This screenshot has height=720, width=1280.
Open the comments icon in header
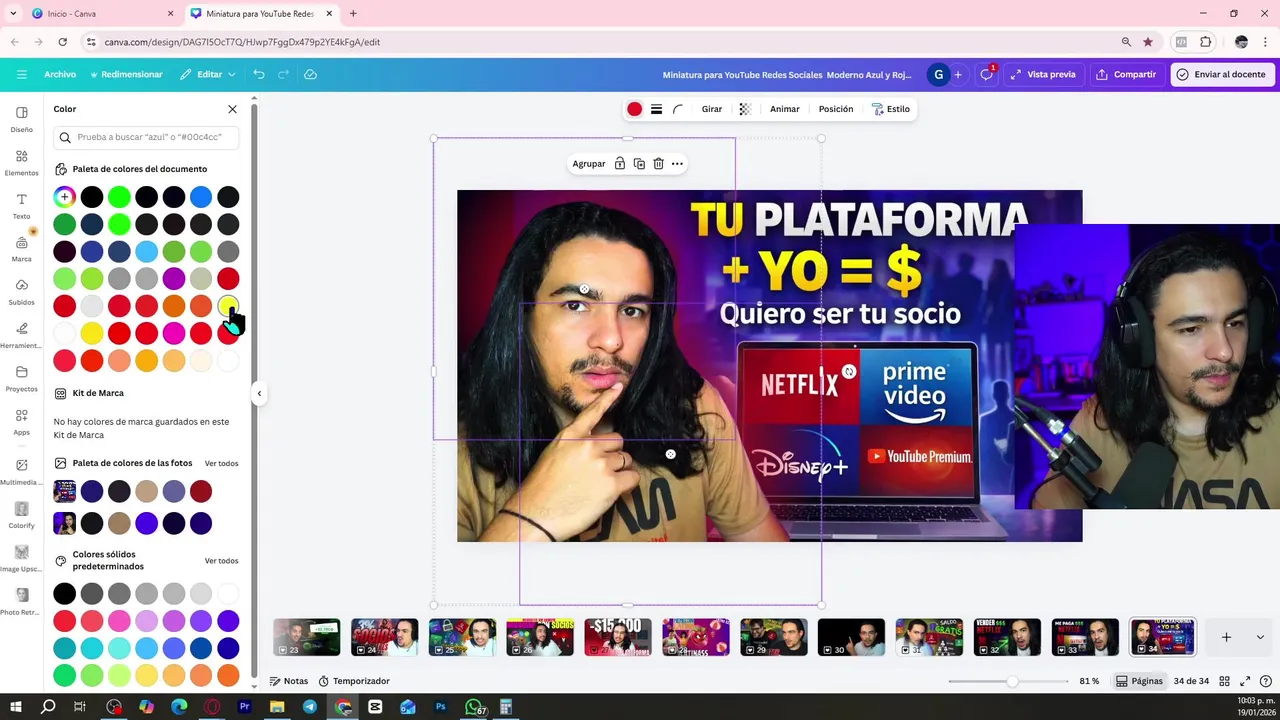click(x=986, y=74)
